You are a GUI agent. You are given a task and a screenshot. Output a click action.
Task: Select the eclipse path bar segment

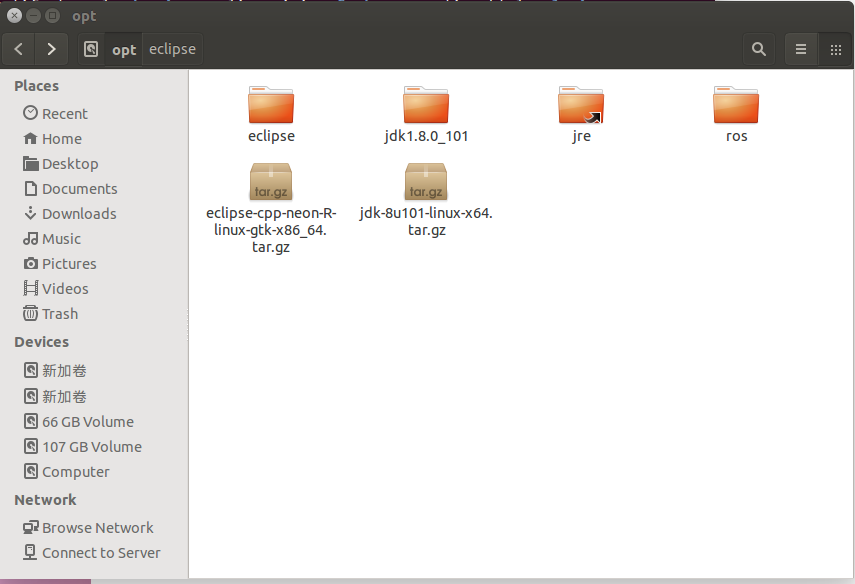172,49
